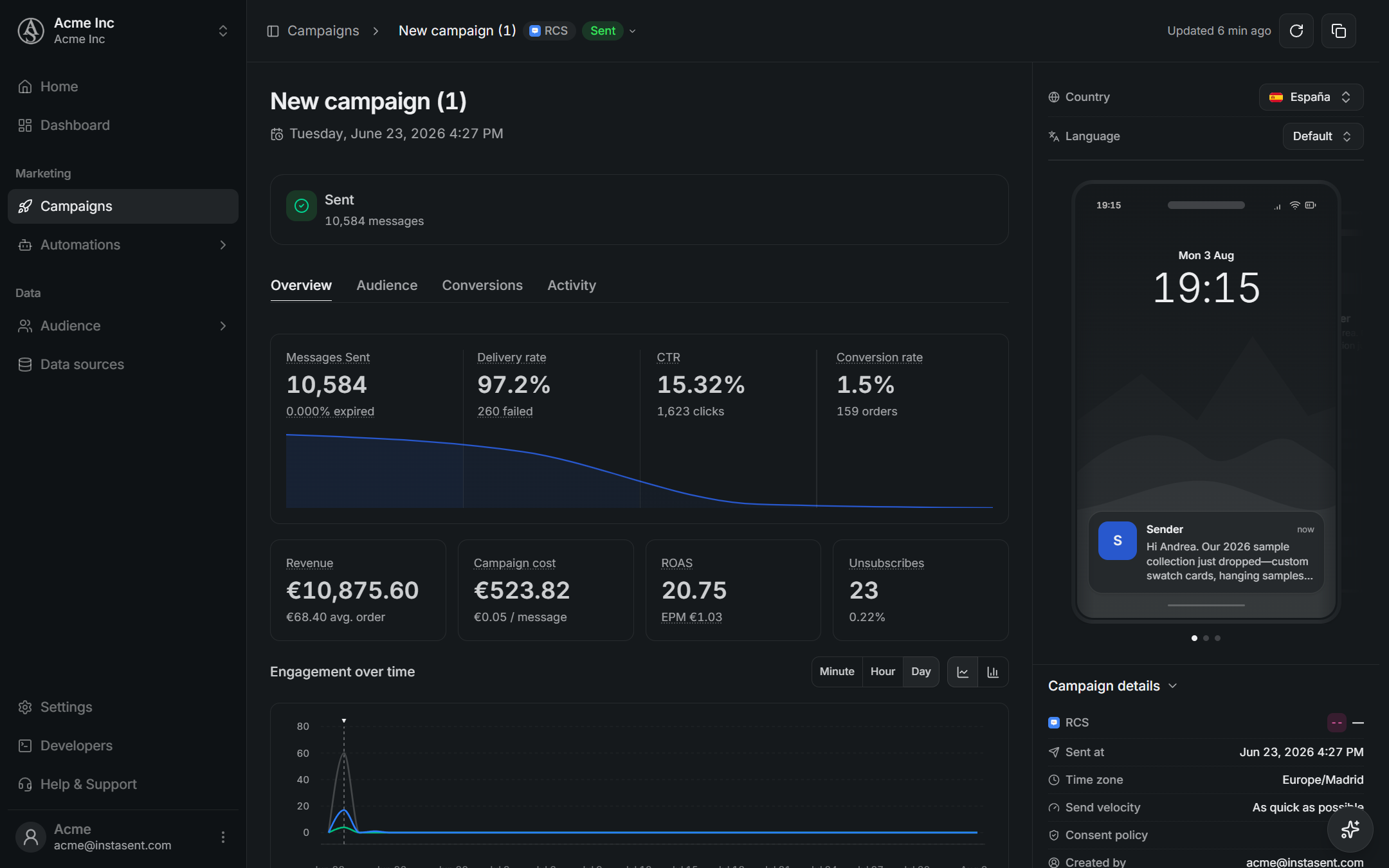Viewport: 1389px width, 868px height.
Task: Open the AI sparkle assistant button
Action: [1350, 829]
